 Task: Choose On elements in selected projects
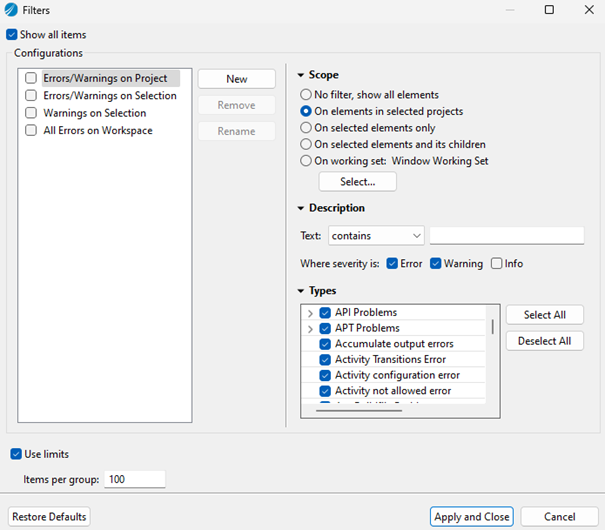[x=306, y=111]
